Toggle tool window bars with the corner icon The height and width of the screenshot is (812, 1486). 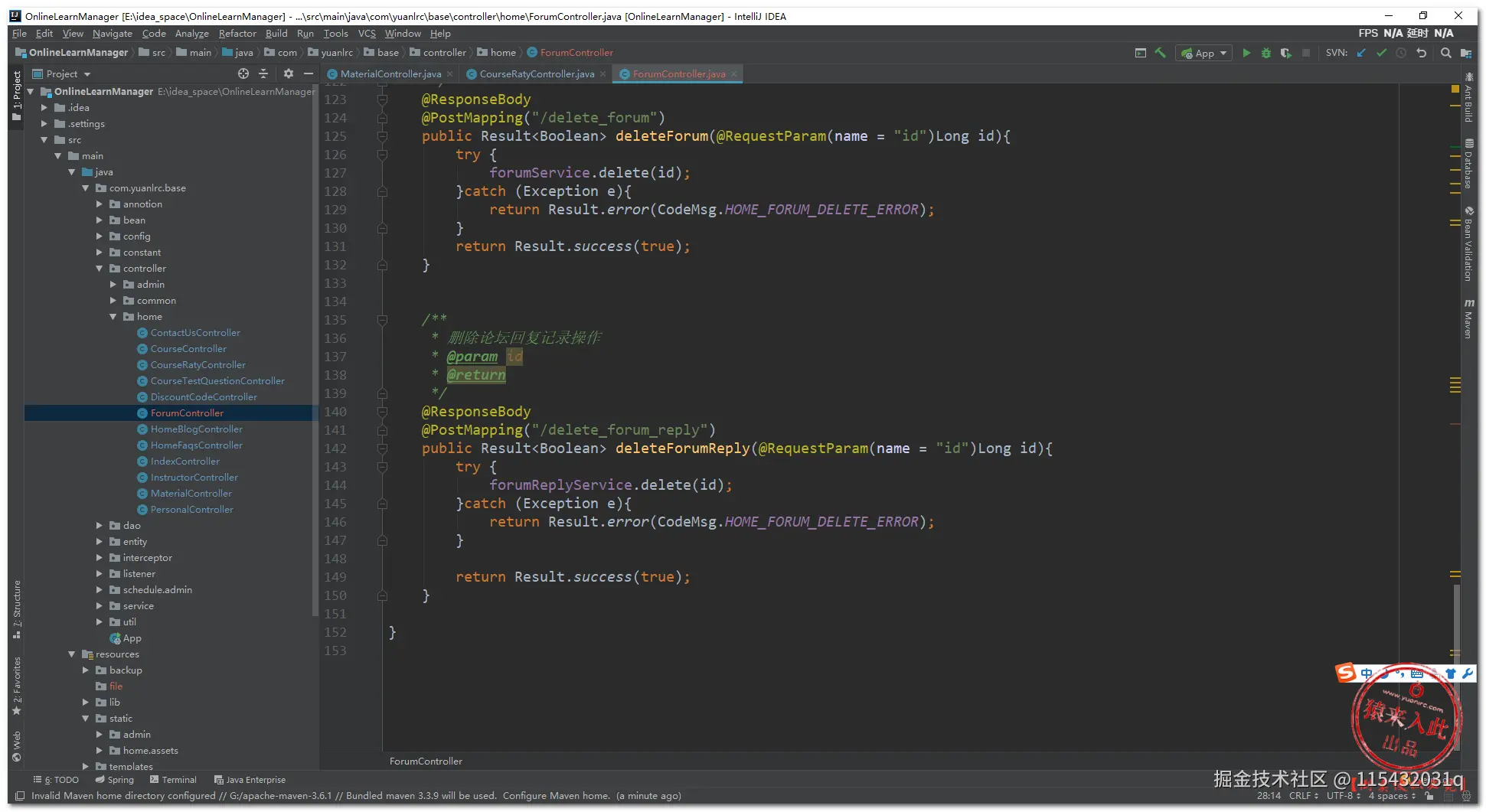(x=20, y=796)
